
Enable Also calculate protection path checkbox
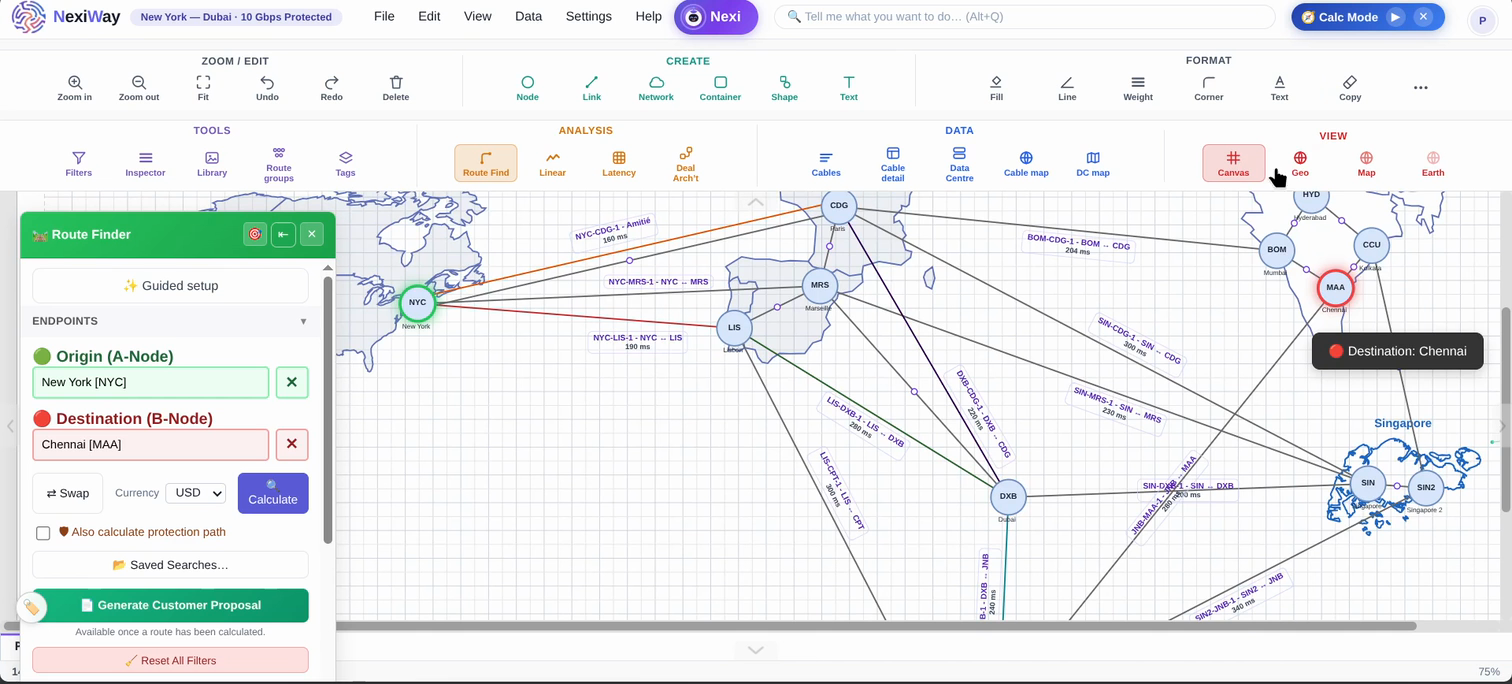click(43, 533)
